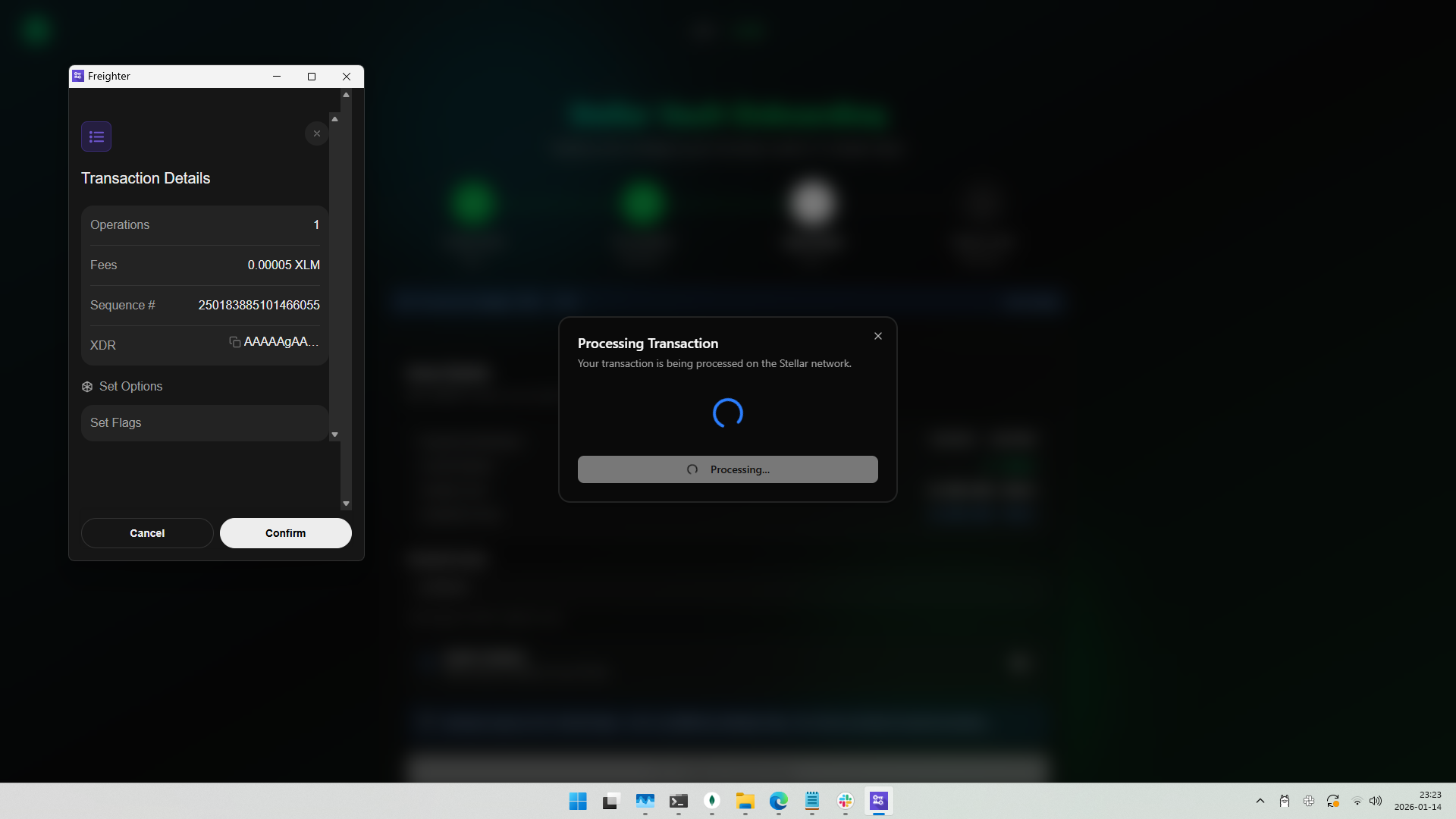1456x819 pixels.
Task: Click the Wi-Fi icon in the system tray
Action: coord(1357,801)
